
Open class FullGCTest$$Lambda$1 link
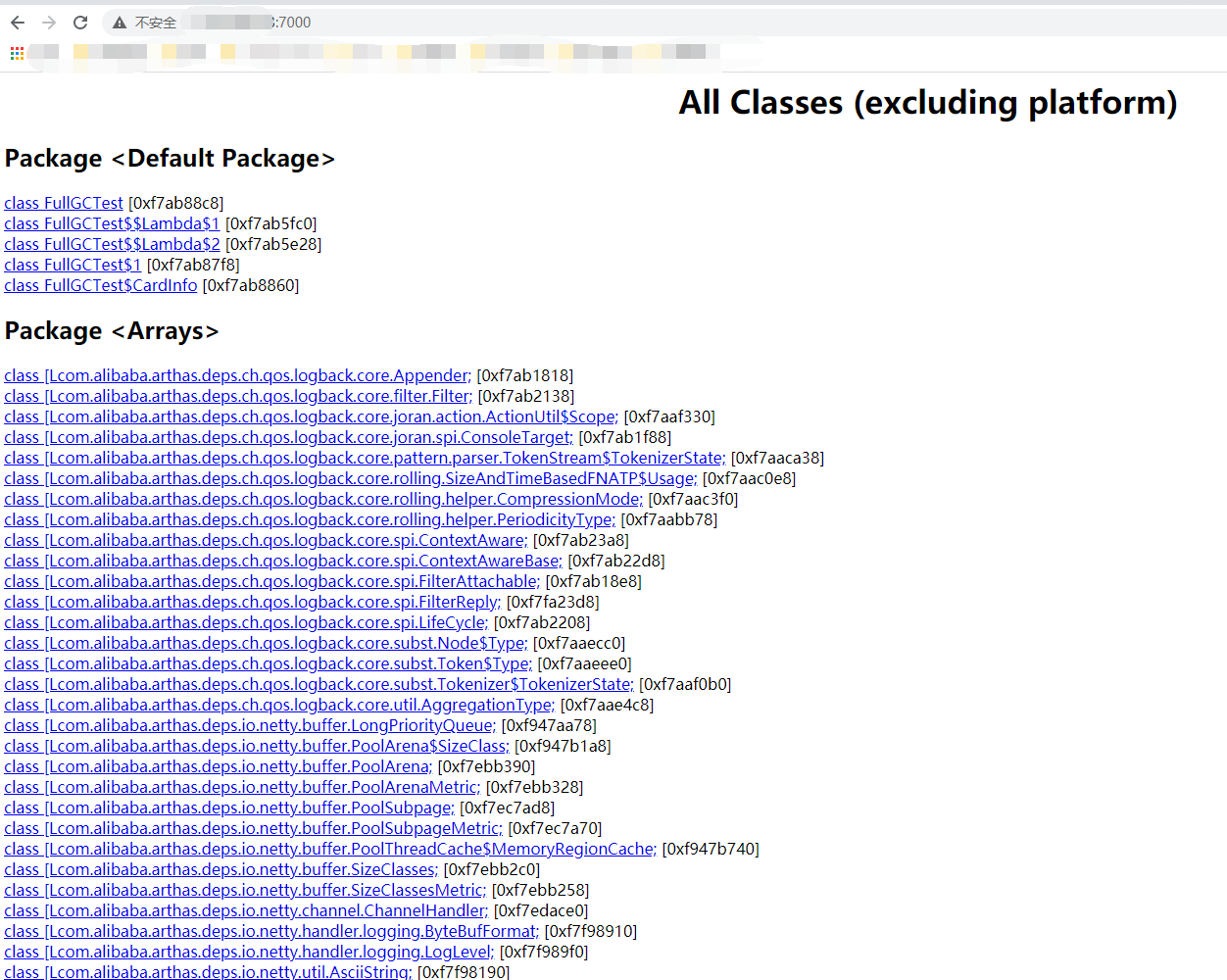[x=112, y=223]
